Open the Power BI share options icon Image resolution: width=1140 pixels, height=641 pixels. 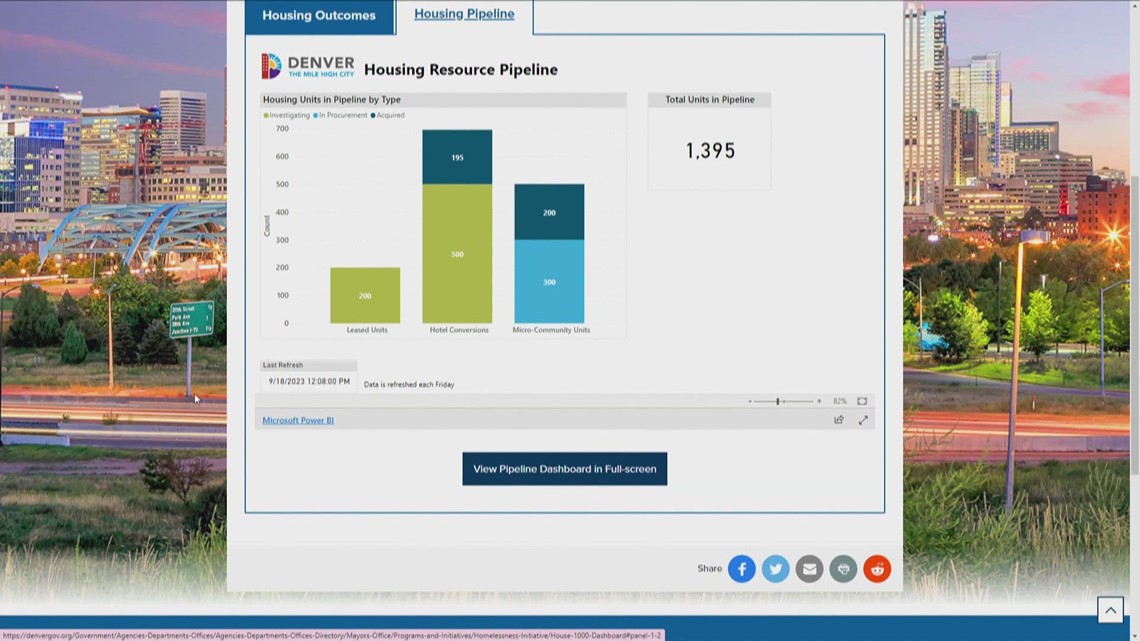(x=838, y=420)
